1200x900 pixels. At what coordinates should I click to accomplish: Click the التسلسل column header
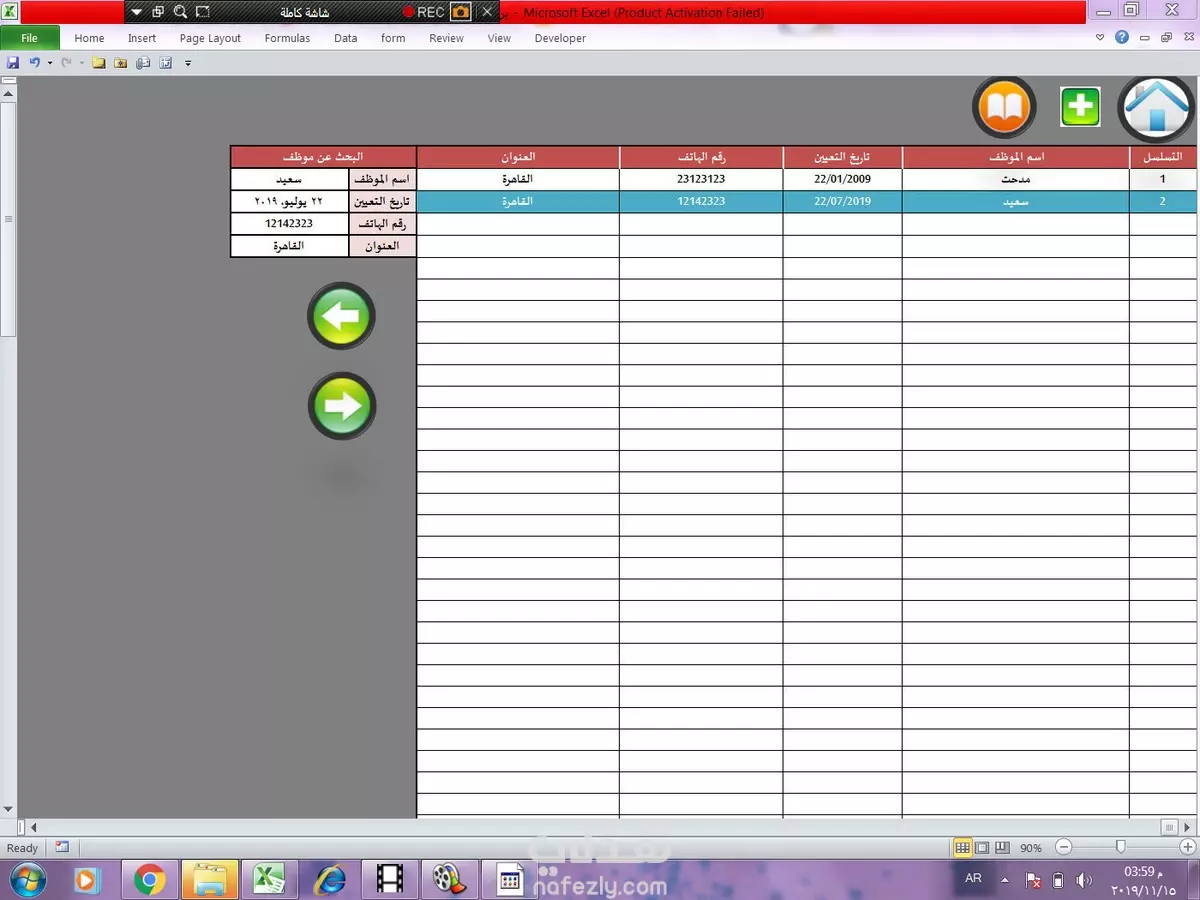click(1162, 157)
